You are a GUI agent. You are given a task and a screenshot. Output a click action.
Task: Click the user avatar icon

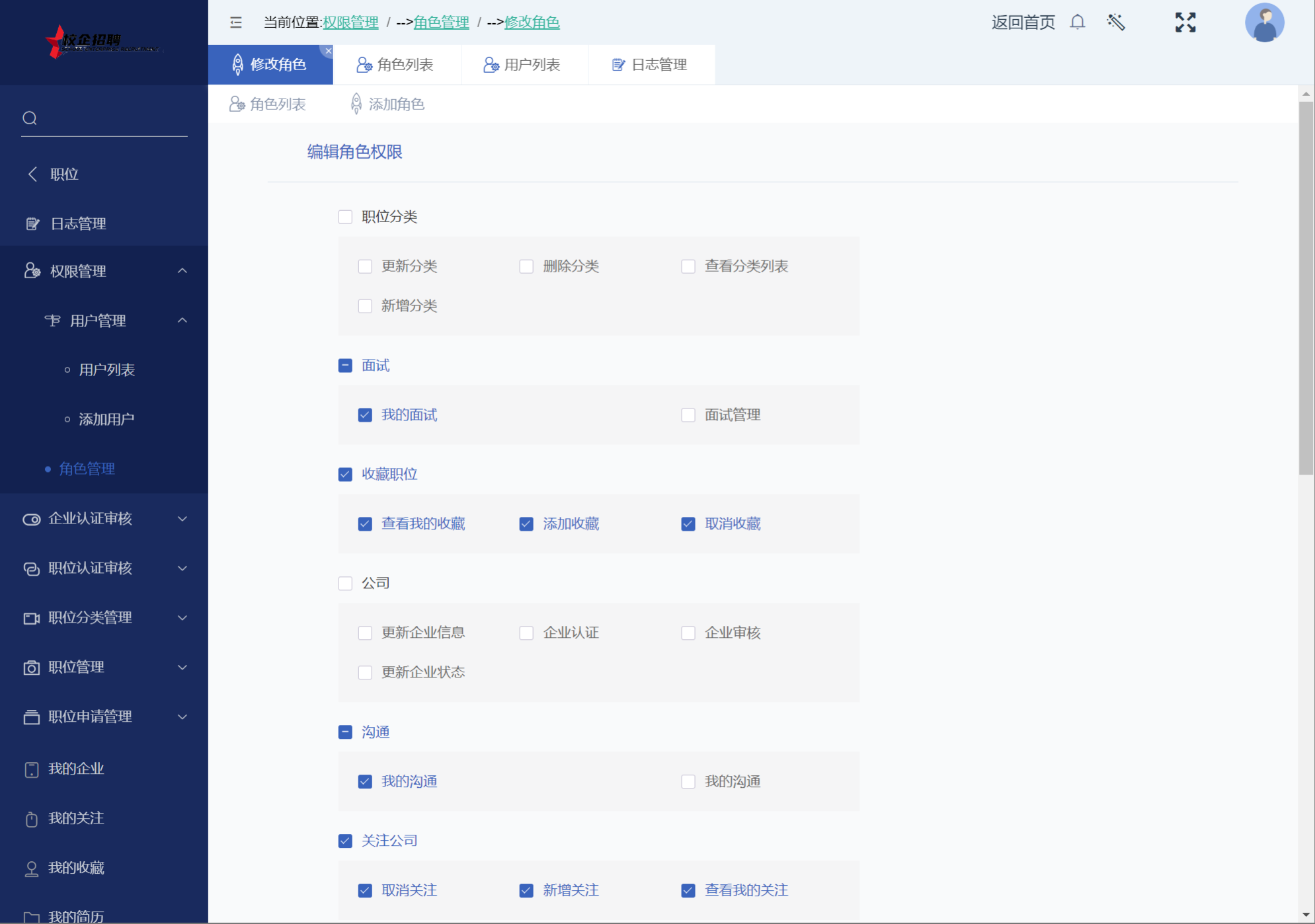[1264, 22]
